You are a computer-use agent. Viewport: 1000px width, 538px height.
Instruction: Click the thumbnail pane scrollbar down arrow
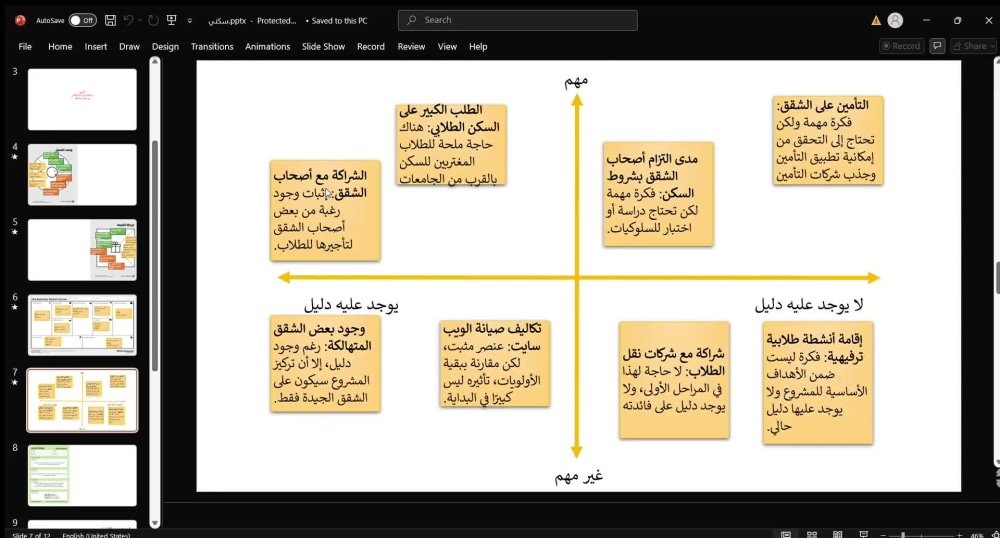pos(154,523)
